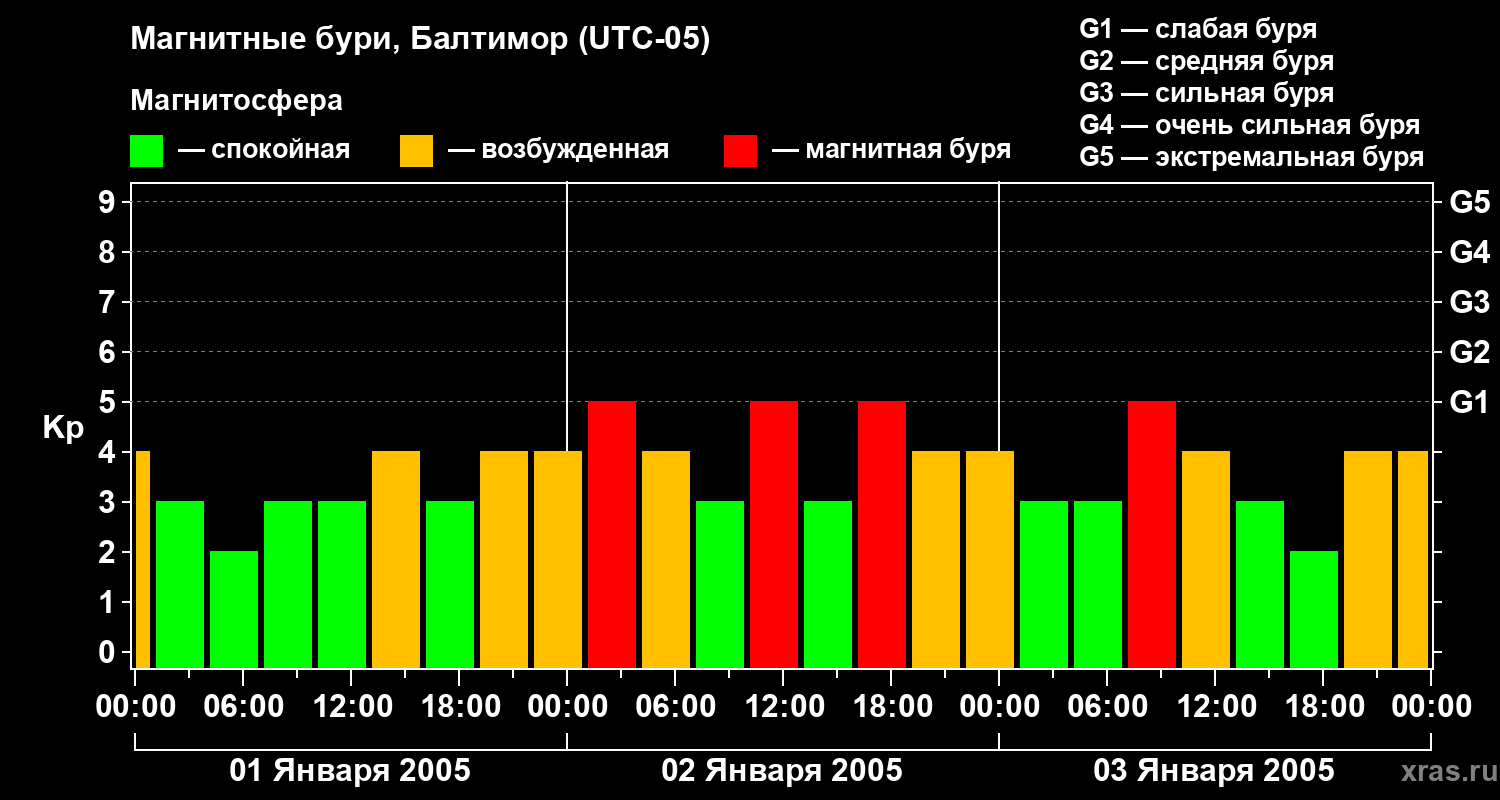Screen dimensions: 1500x800
Task: Click the green 'спокойная' legend swatch
Action: click(x=146, y=151)
